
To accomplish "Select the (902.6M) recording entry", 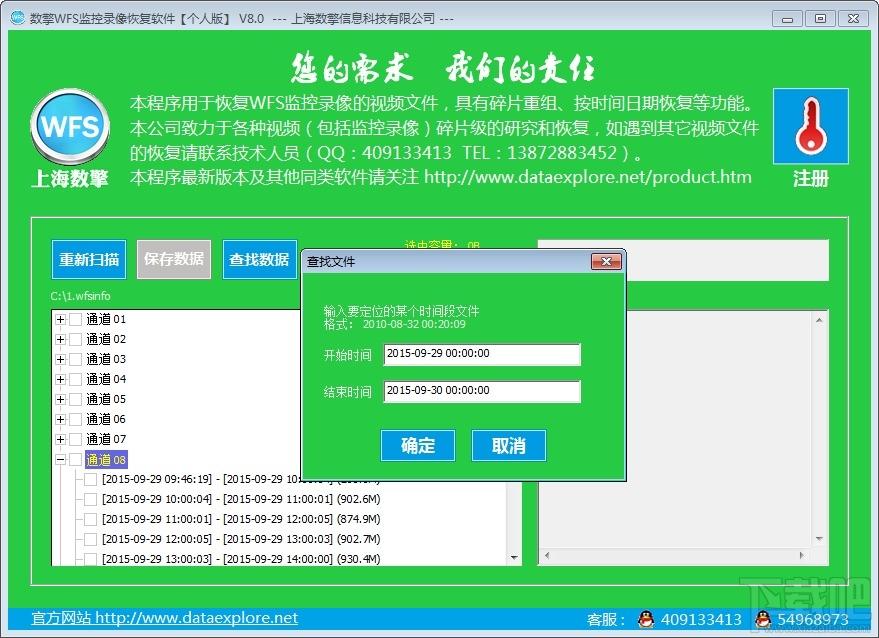I will point(241,499).
